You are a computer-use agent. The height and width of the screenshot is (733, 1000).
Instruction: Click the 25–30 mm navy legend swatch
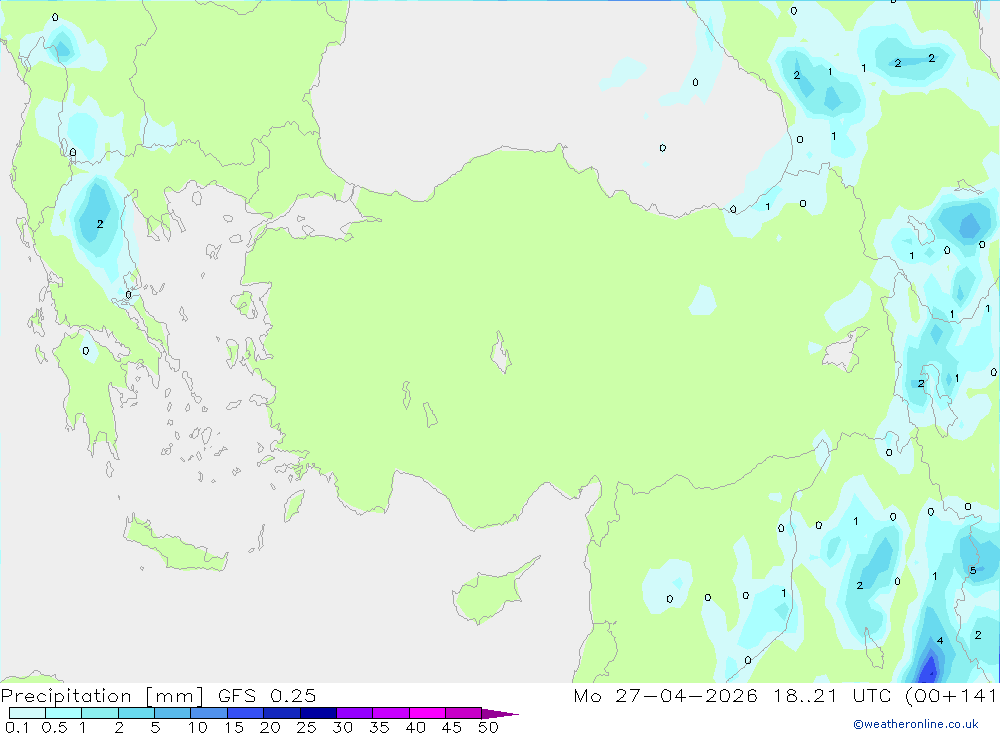[318, 713]
